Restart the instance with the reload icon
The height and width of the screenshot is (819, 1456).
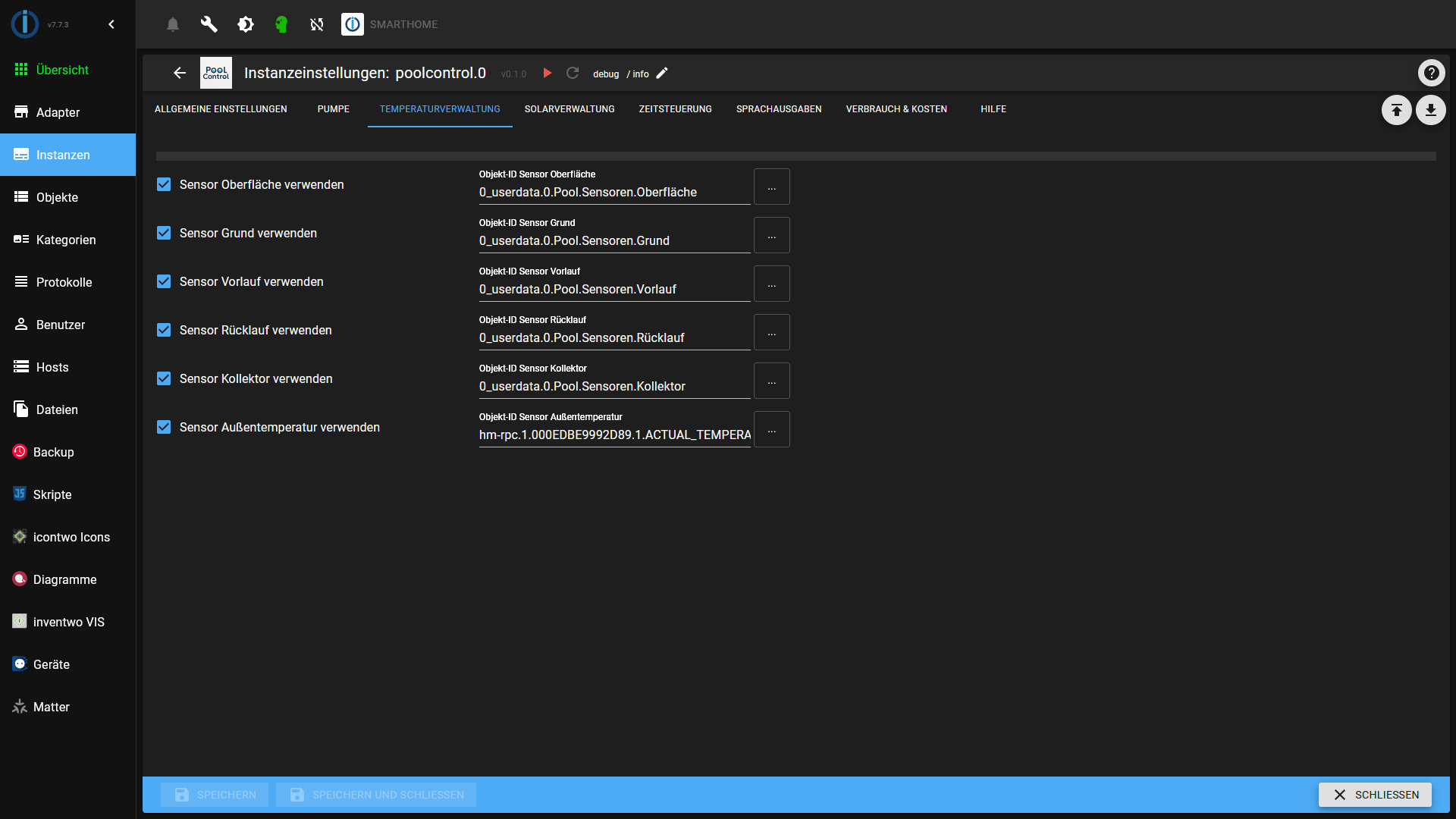point(573,73)
